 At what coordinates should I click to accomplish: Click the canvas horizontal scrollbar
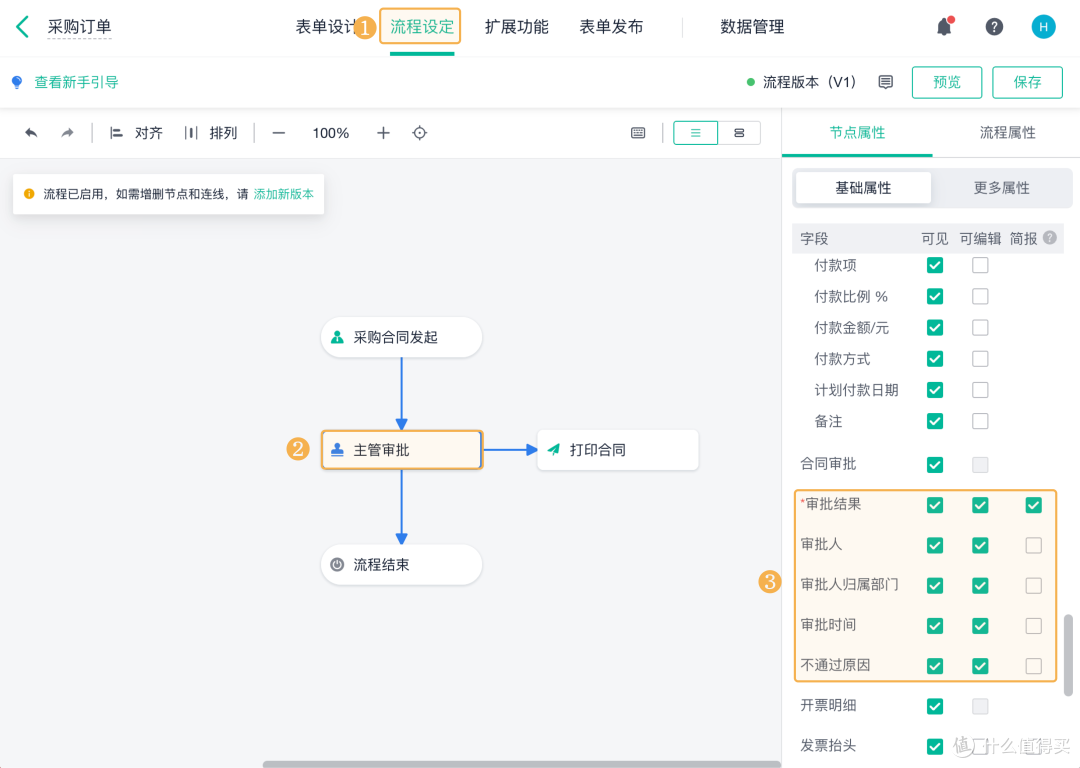[x=521, y=764]
